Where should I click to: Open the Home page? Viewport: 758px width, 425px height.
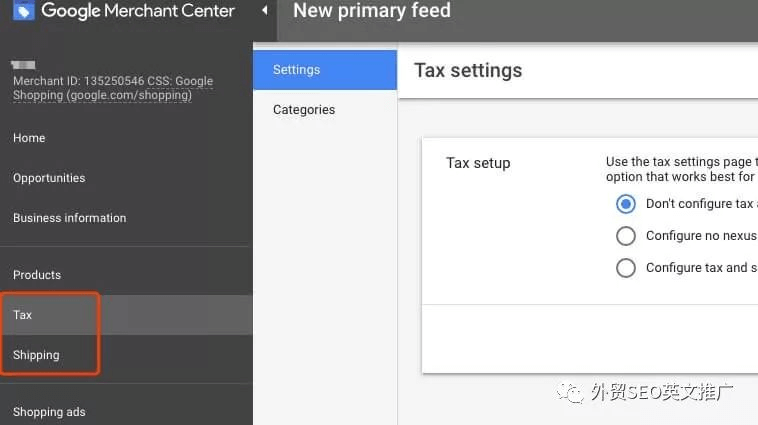click(29, 138)
